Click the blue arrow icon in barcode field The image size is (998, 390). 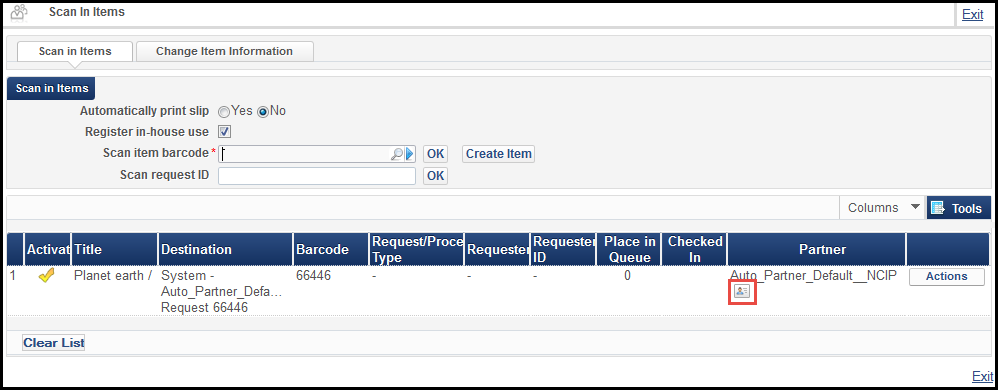point(410,154)
